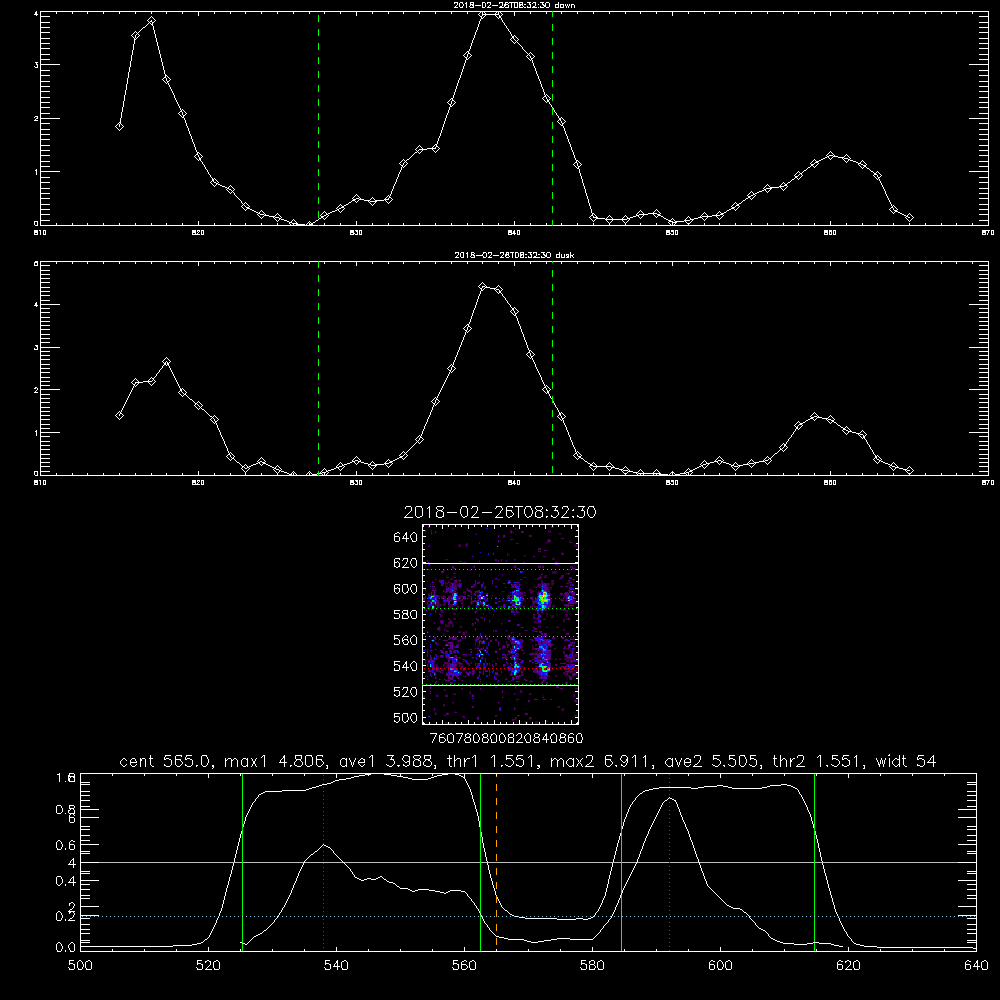Image resolution: width=1000 pixels, height=1000 pixels.
Task: Click the "2018-02-26T08:32:30 dawn" plot title
Action: [514, 5]
